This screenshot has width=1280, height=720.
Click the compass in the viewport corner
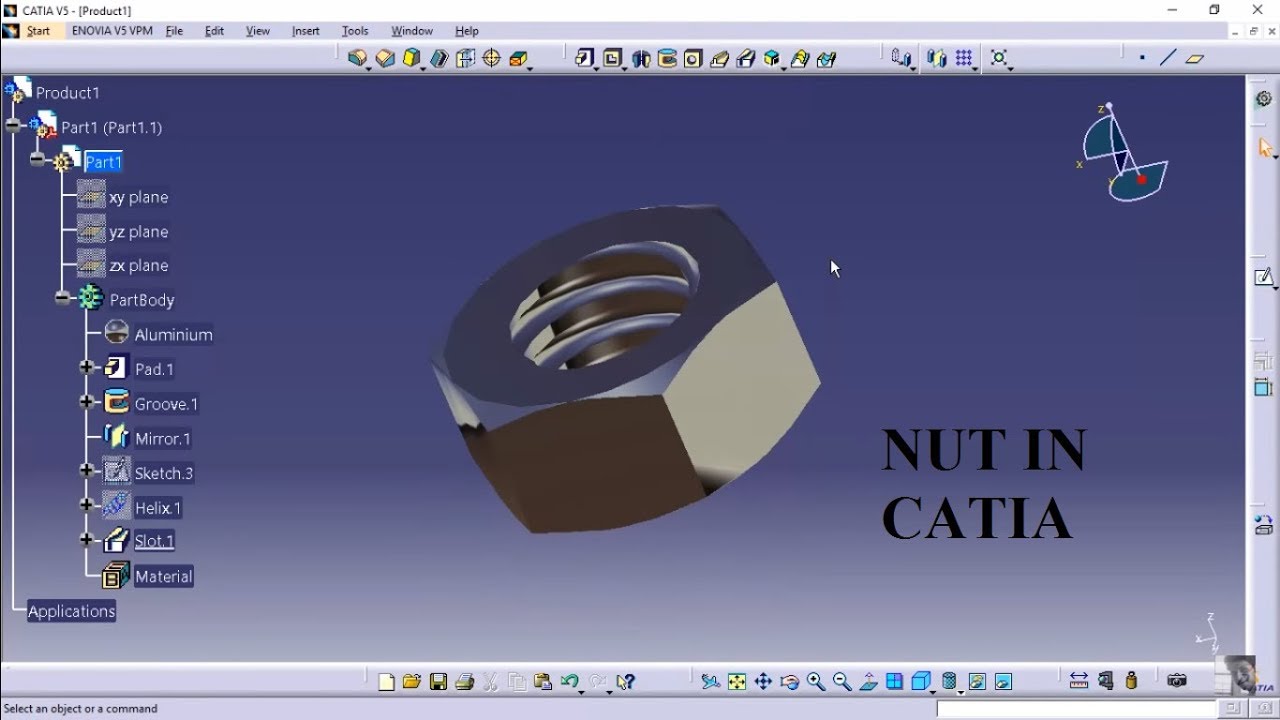[1123, 153]
